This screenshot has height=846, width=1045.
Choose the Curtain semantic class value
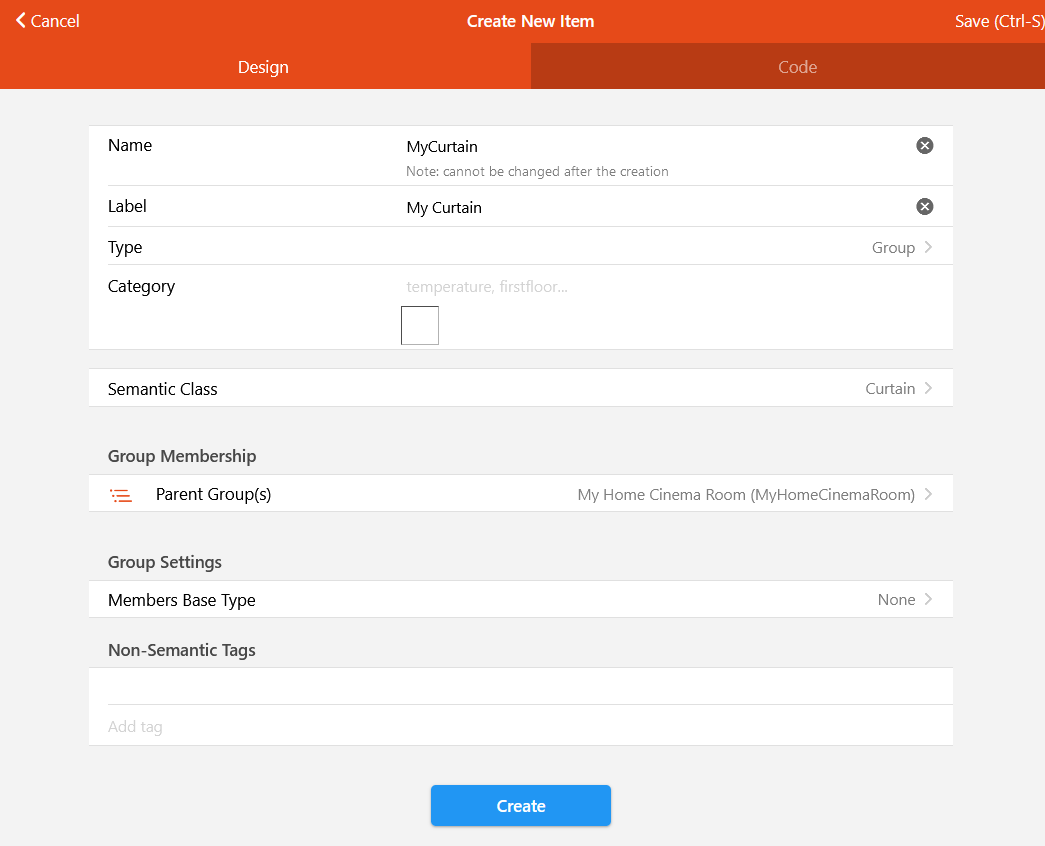[889, 389]
